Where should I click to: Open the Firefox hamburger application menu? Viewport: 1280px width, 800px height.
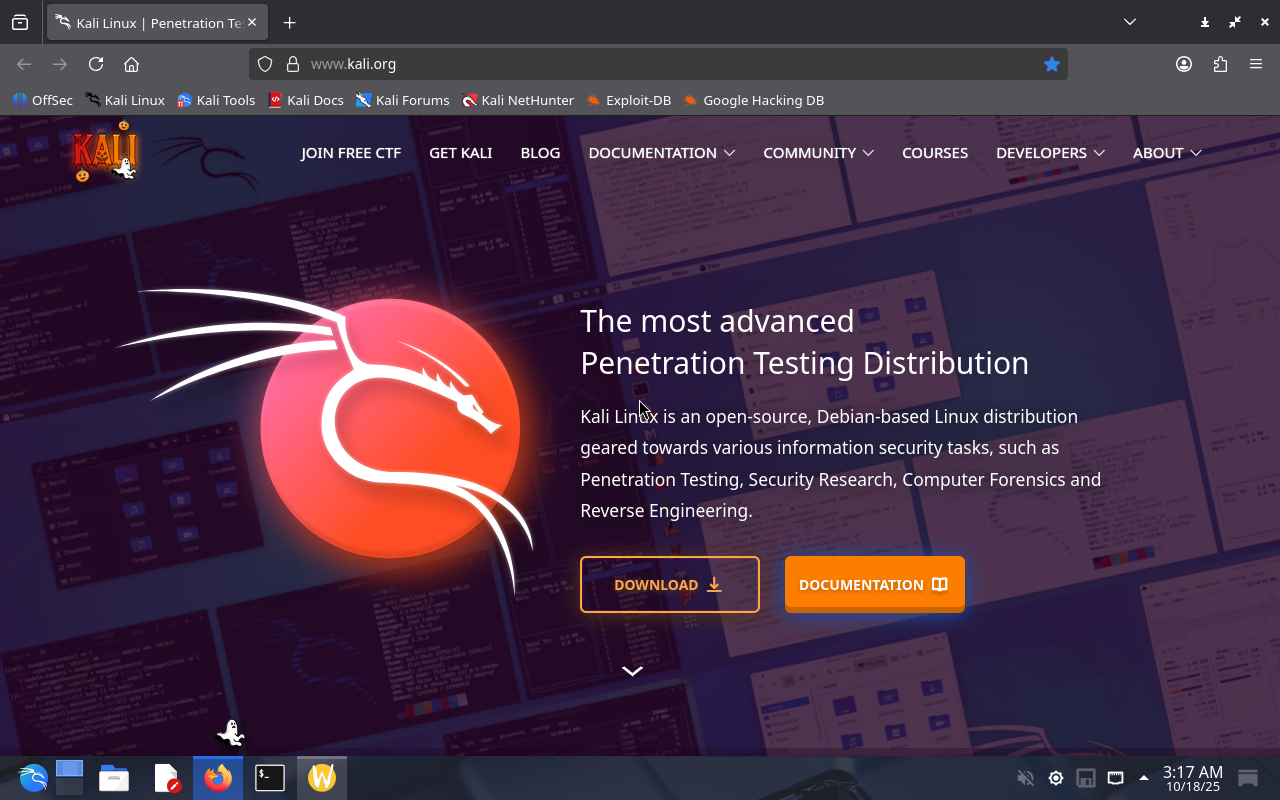click(x=1256, y=64)
